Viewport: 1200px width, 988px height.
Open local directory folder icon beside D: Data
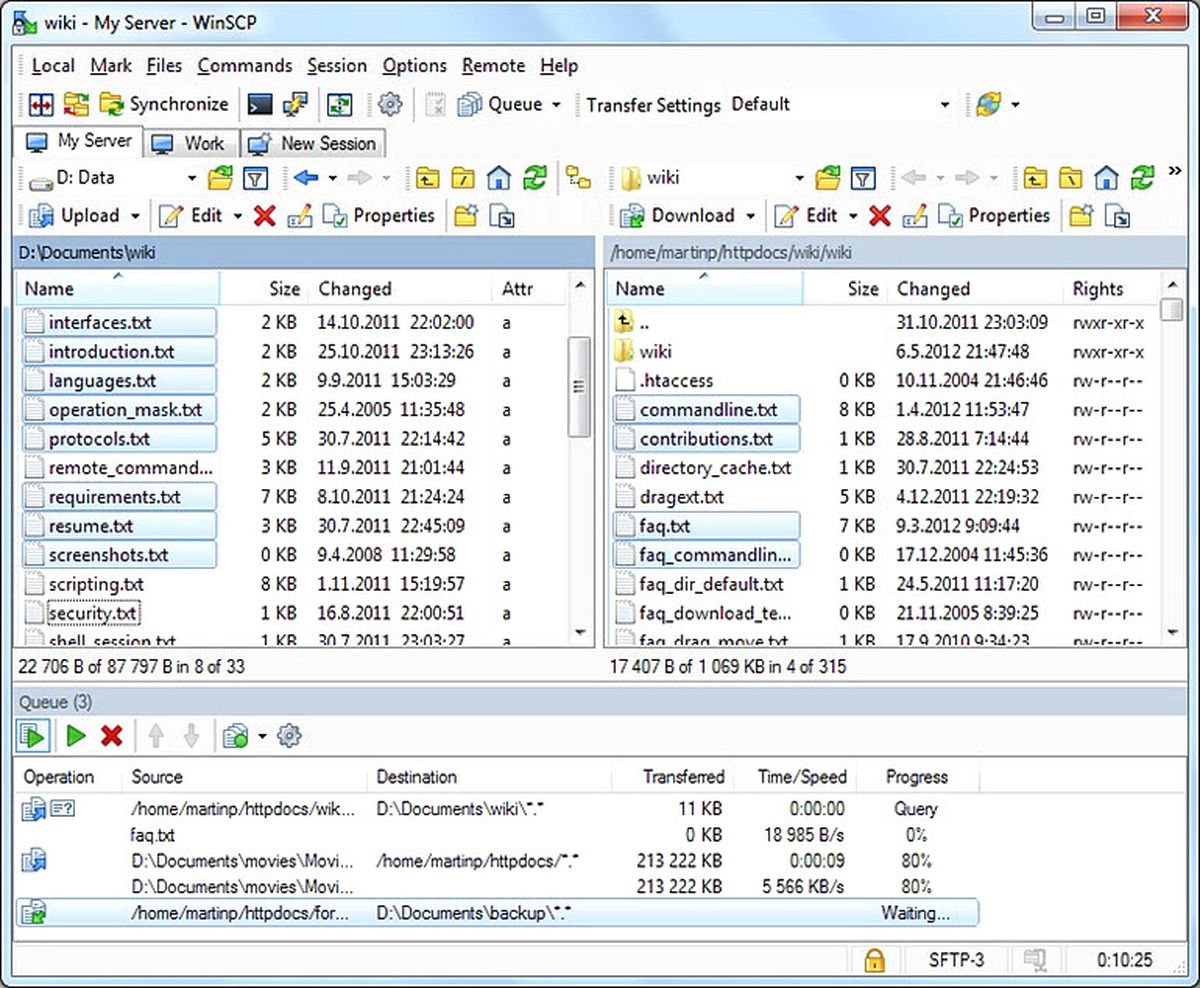(x=220, y=178)
